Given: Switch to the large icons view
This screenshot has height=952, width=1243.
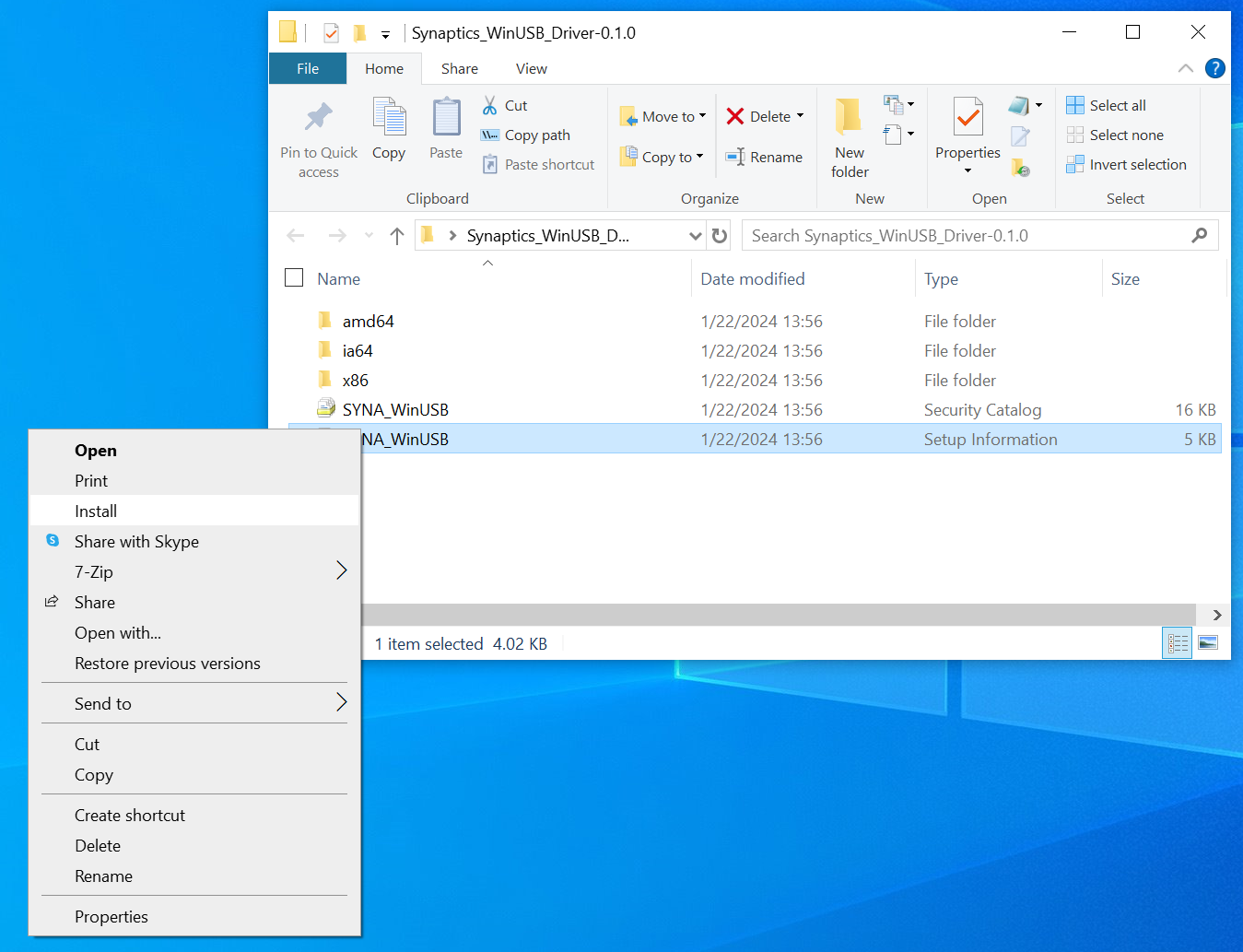Looking at the screenshot, I should [1208, 643].
